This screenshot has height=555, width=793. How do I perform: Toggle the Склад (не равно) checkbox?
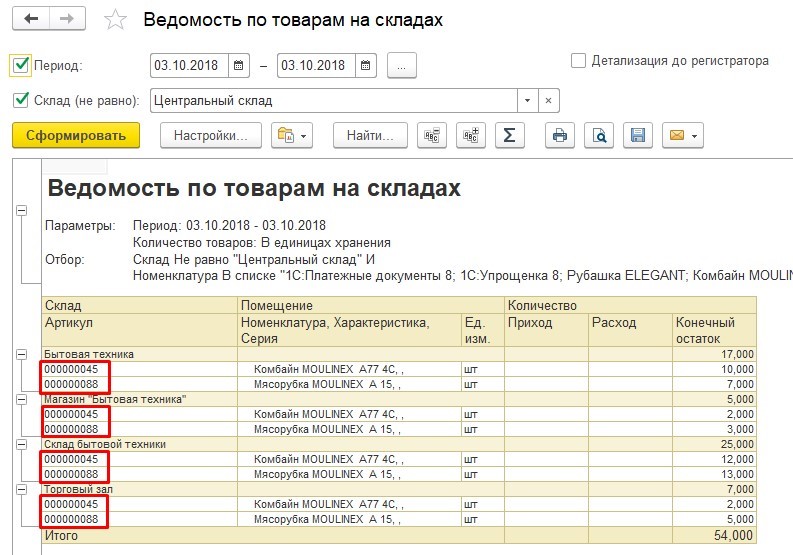[x=21, y=100]
